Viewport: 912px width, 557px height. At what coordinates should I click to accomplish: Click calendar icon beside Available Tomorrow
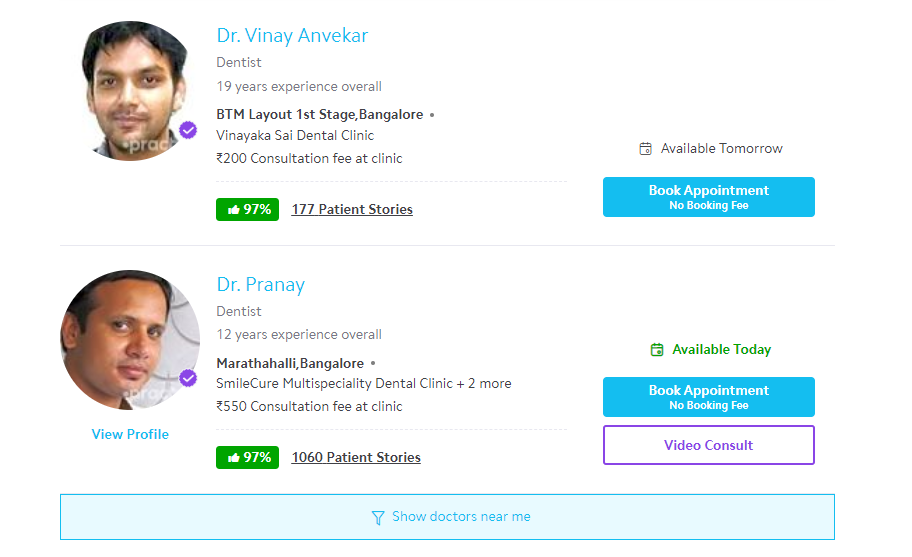pyautogui.click(x=646, y=149)
